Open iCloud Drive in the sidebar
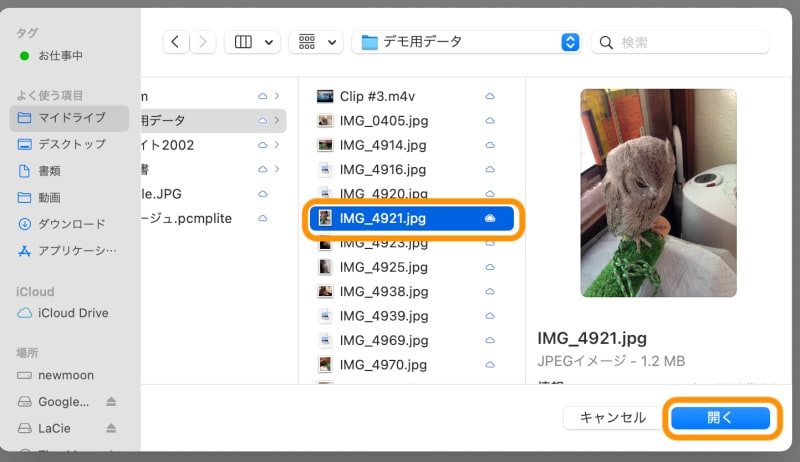800x462 pixels. pos(69,313)
